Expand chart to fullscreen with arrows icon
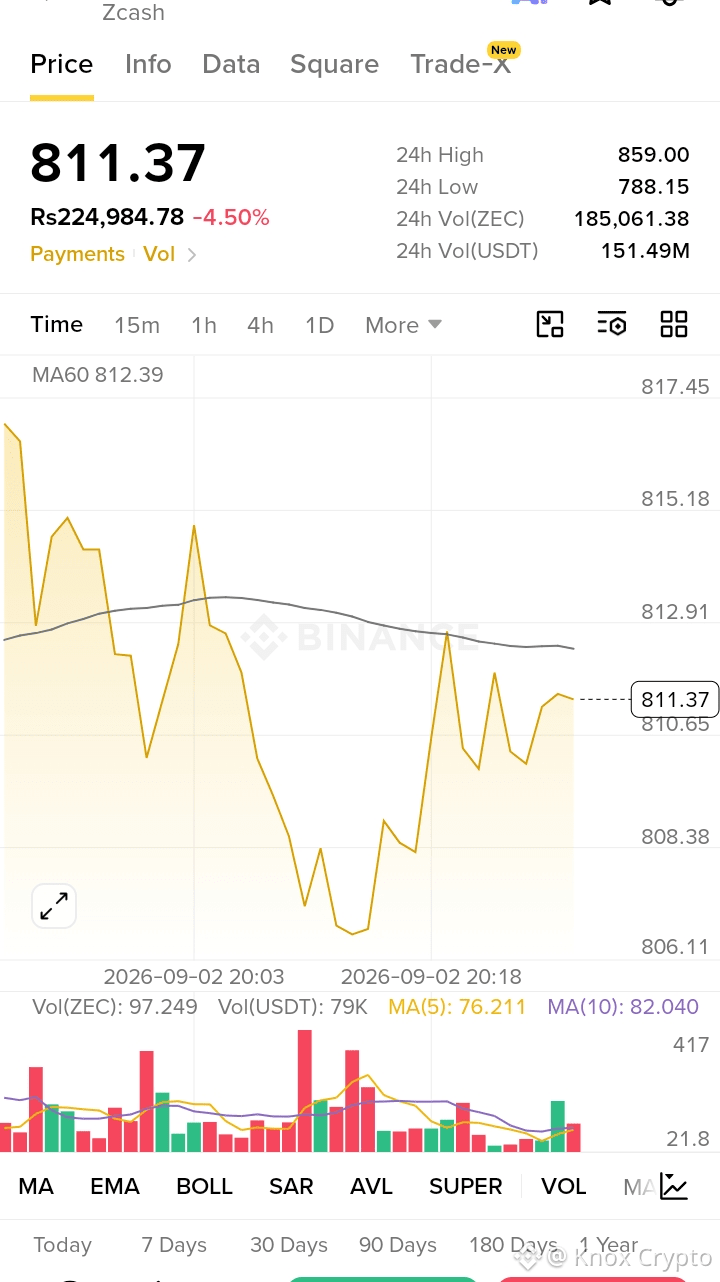The image size is (720, 1282). click(54, 906)
